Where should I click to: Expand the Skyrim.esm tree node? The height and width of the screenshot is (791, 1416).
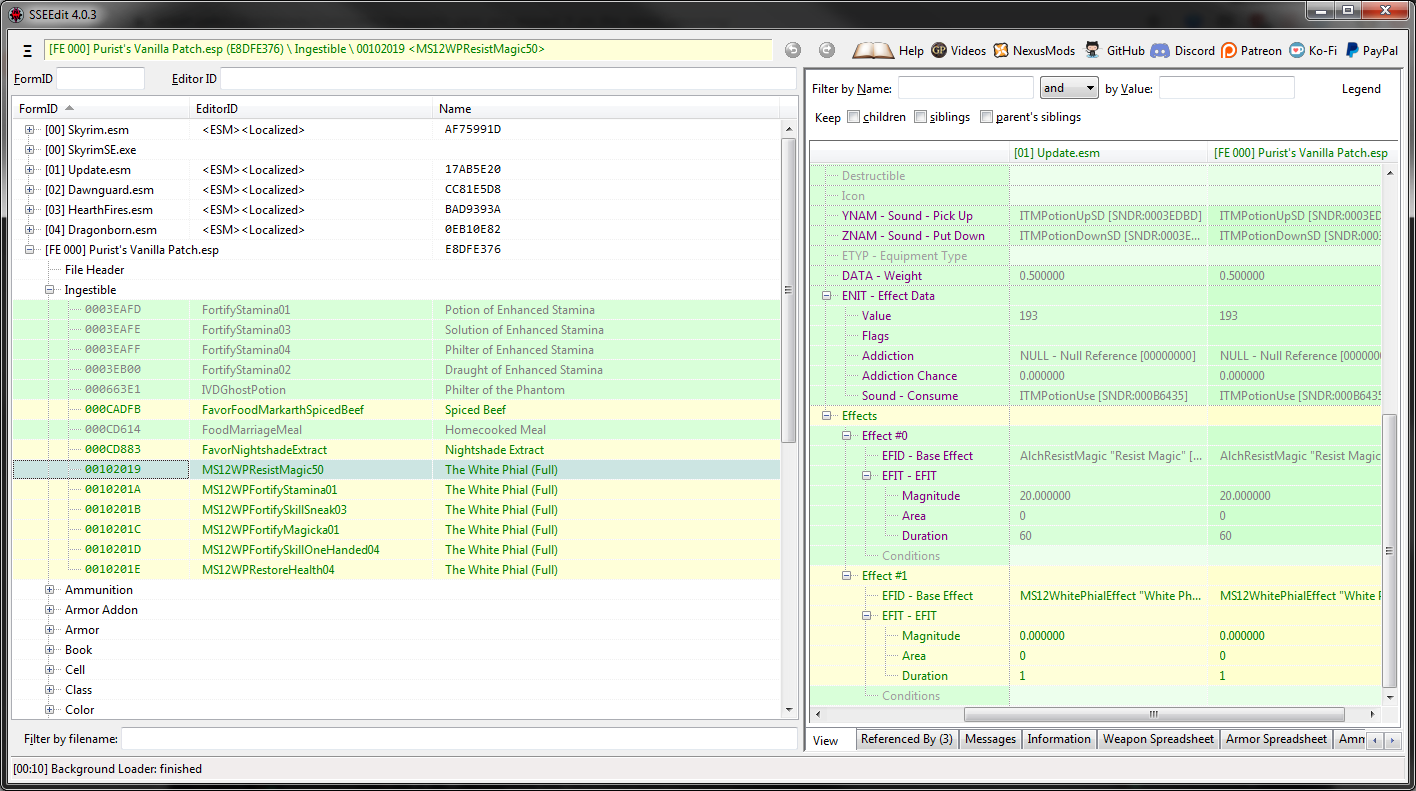pyautogui.click(x=30, y=130)
